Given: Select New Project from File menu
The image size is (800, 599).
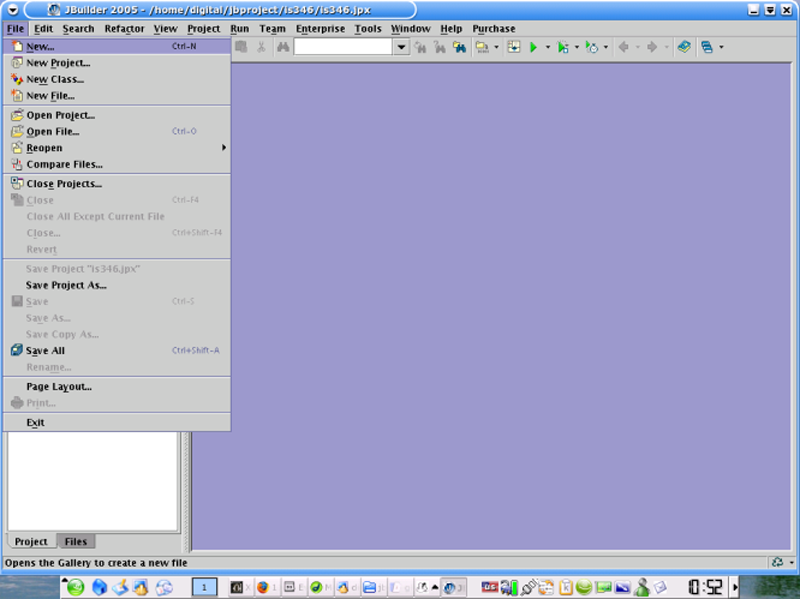Looking at the screenshot, I should click(x=57, y=63).
